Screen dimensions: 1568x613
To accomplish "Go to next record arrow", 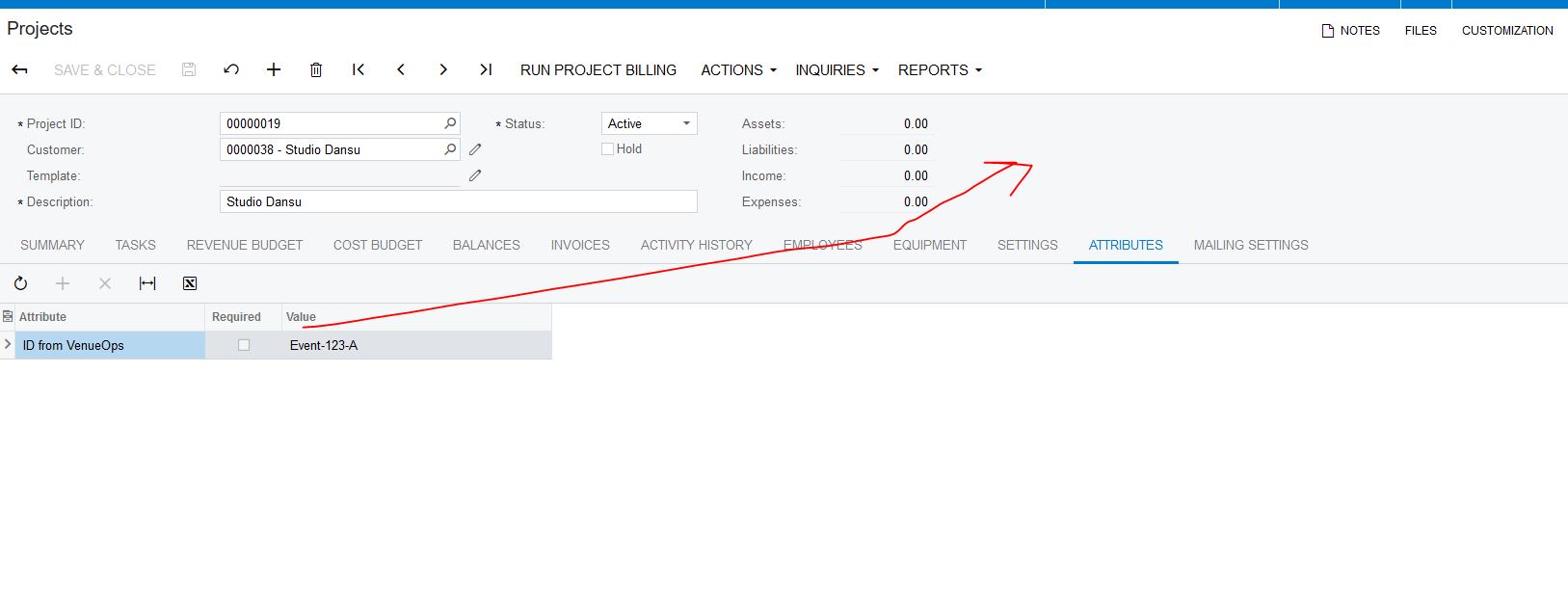I will (x=443, y=69).
